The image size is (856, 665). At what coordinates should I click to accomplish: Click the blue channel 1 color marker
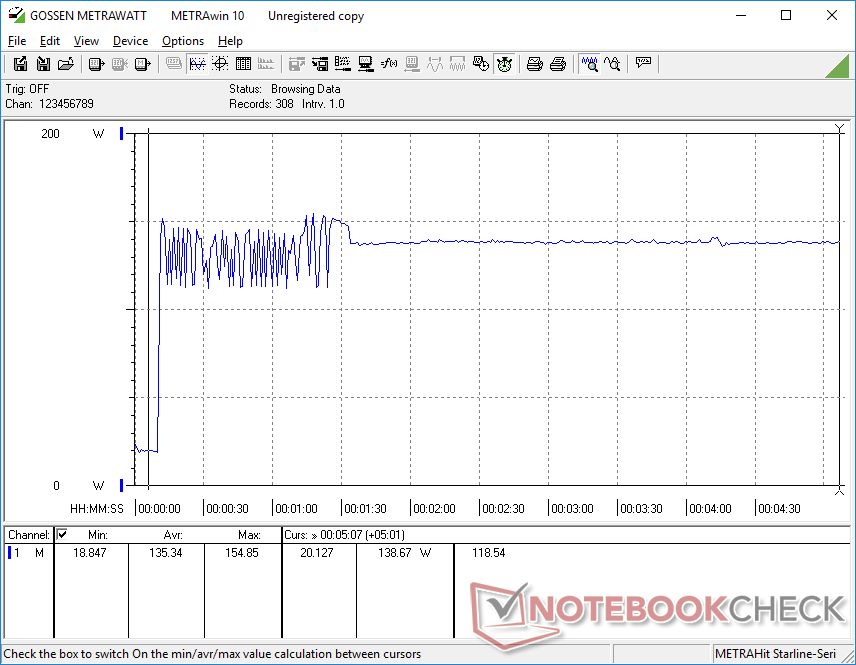[9, 553]
